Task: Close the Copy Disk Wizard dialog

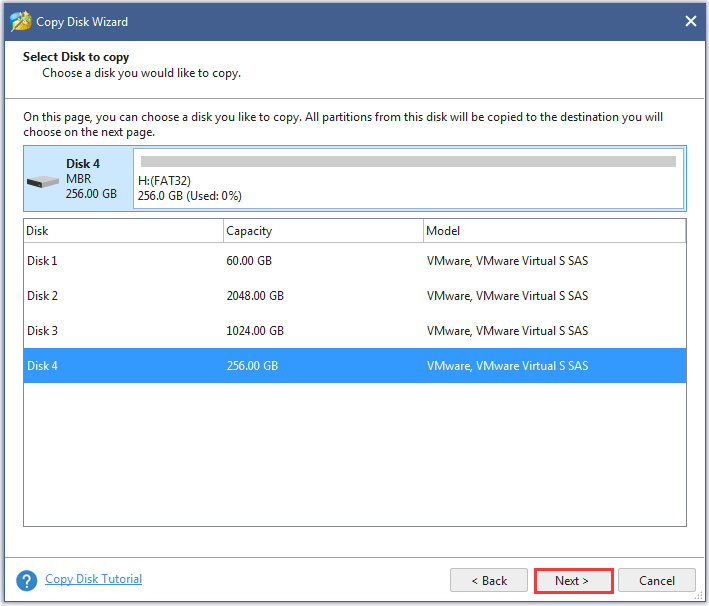Action: coord(690,21)
